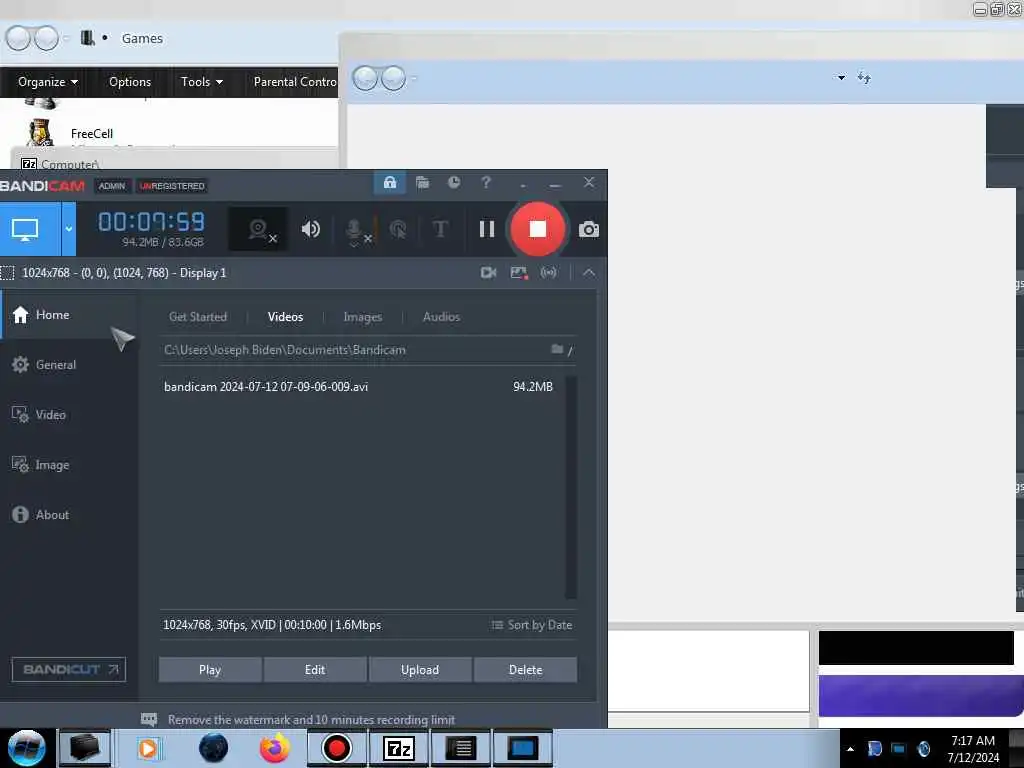Click back button in Games window
Image resolution: width=1024 pixels, height=768 pixels.
[19, 38]
